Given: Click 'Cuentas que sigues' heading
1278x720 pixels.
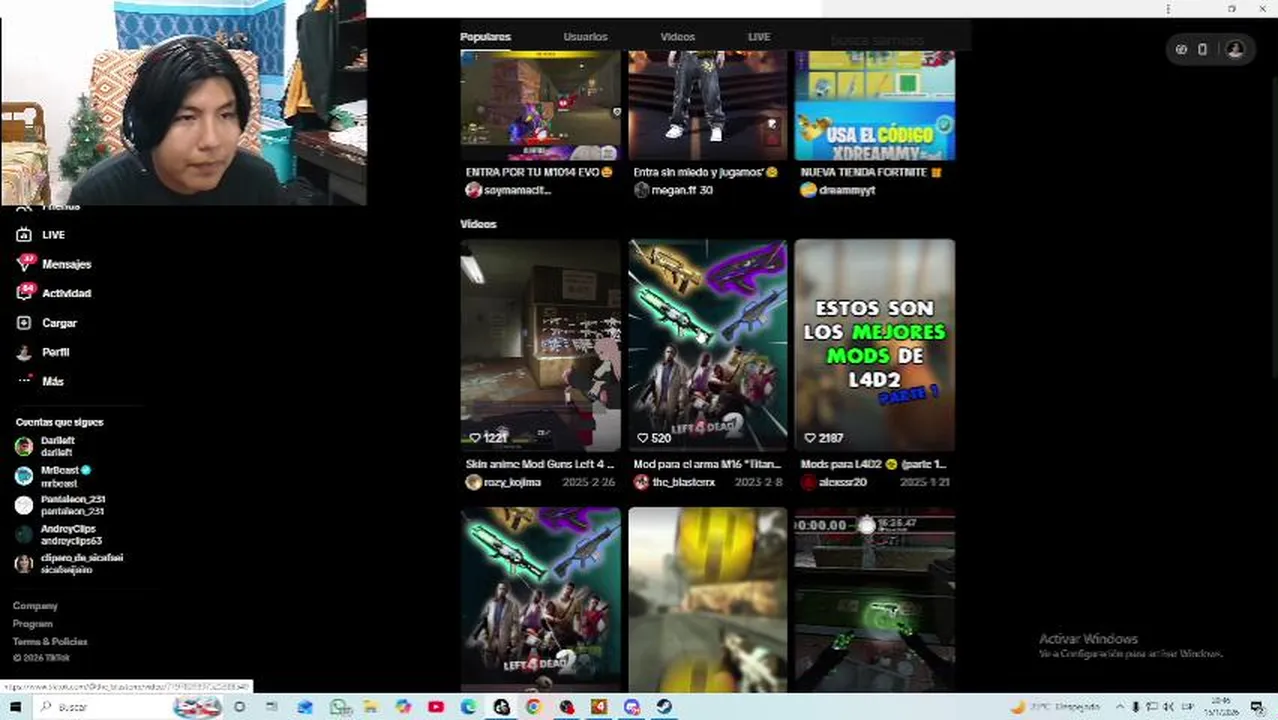Looking at the screenshot, I should coord(59,422).
